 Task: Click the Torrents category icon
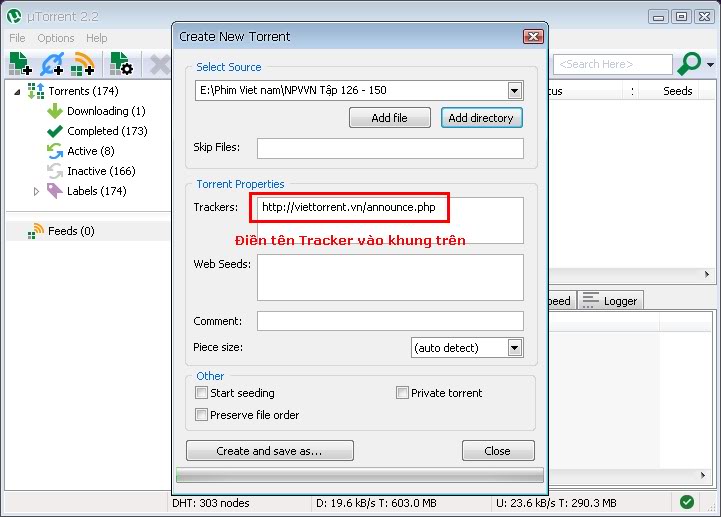tap(36, 91)
